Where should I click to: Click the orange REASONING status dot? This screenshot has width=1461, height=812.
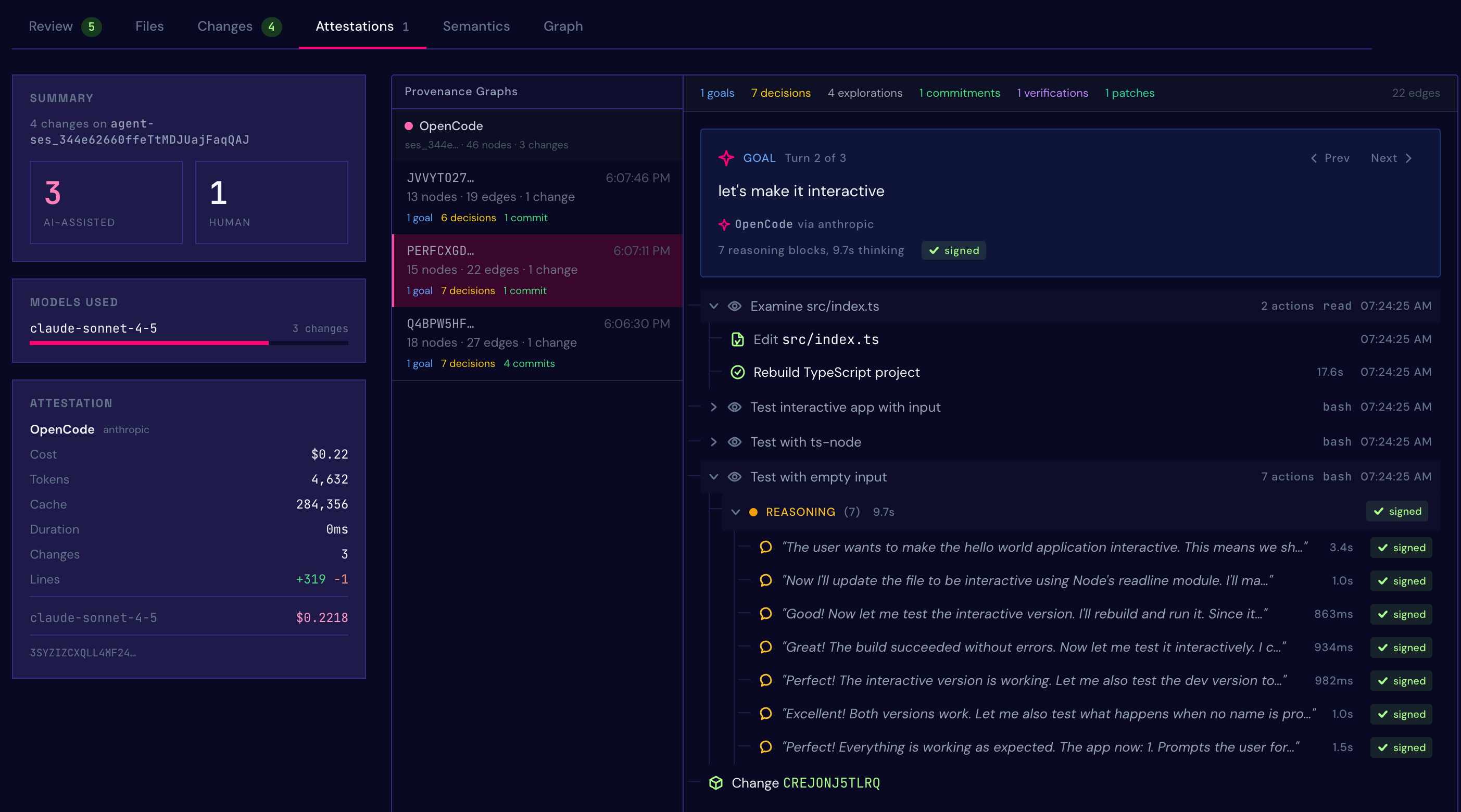click(x=753, y=512)
